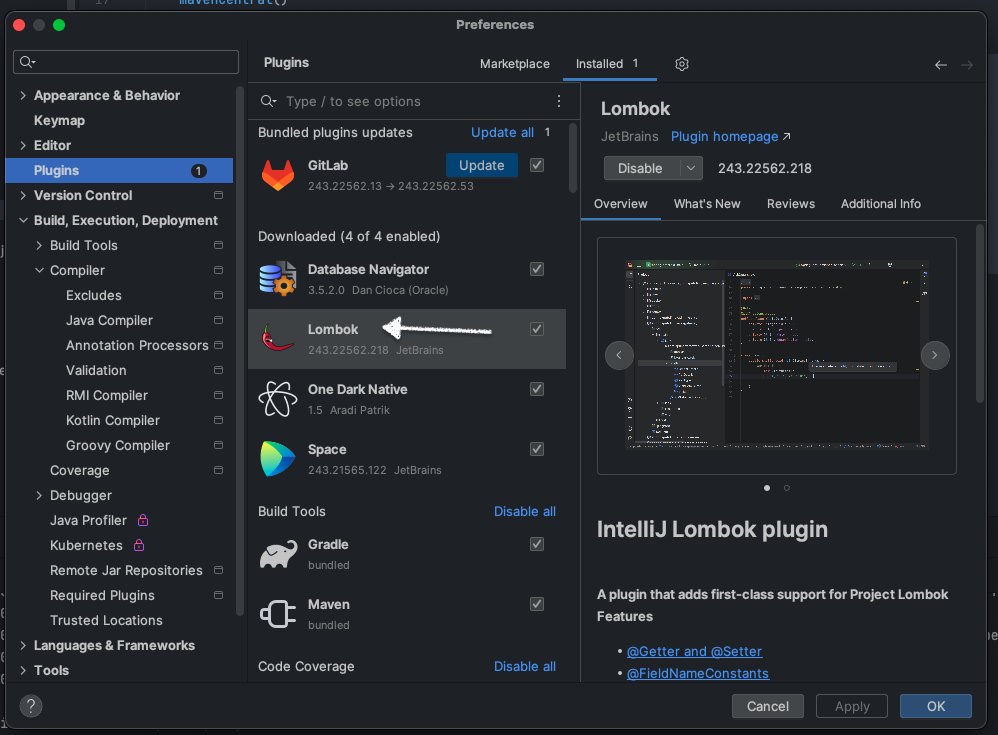
Task: Open the Additional Info tab
Action: pos(881,204)
